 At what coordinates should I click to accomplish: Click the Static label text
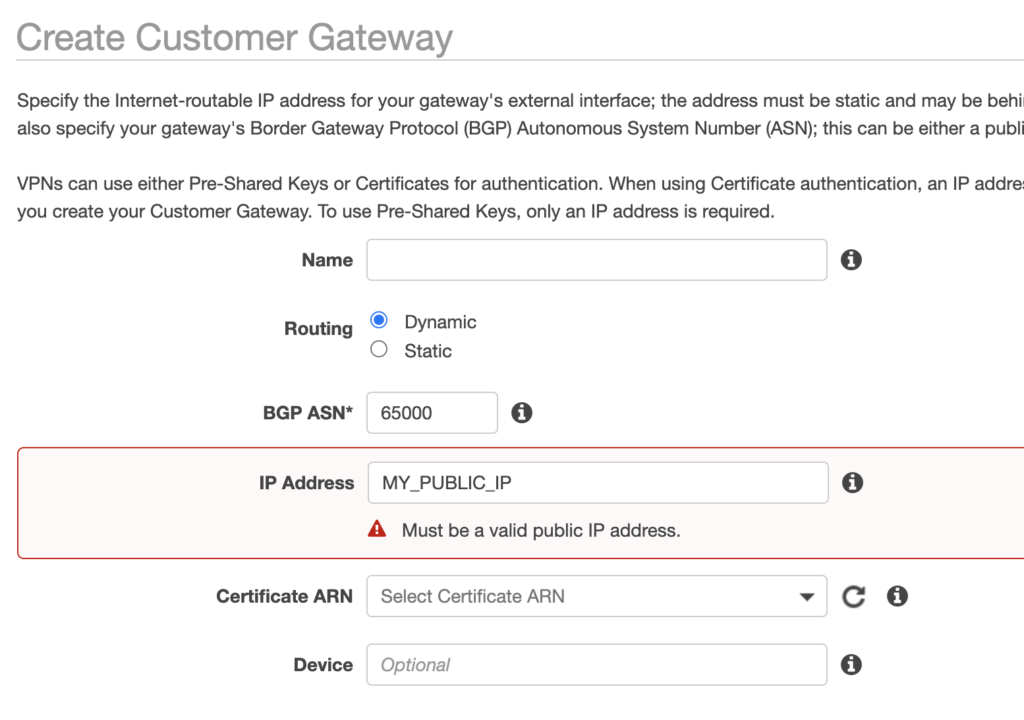[428, 351]
